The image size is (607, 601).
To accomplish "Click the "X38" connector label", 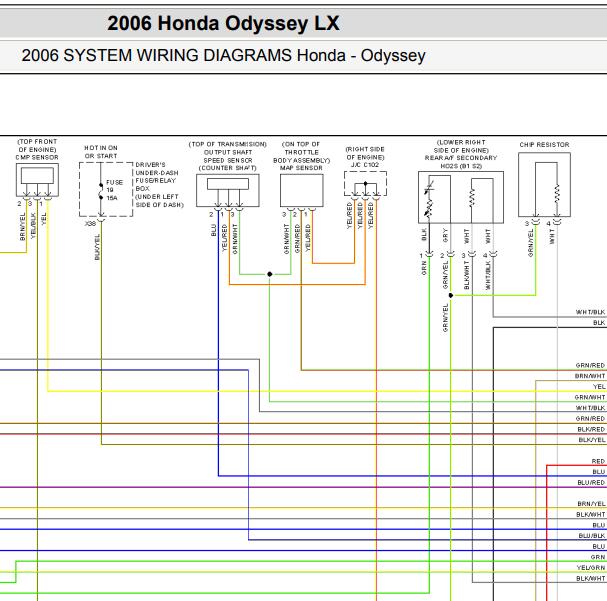I will pos(90,224).
